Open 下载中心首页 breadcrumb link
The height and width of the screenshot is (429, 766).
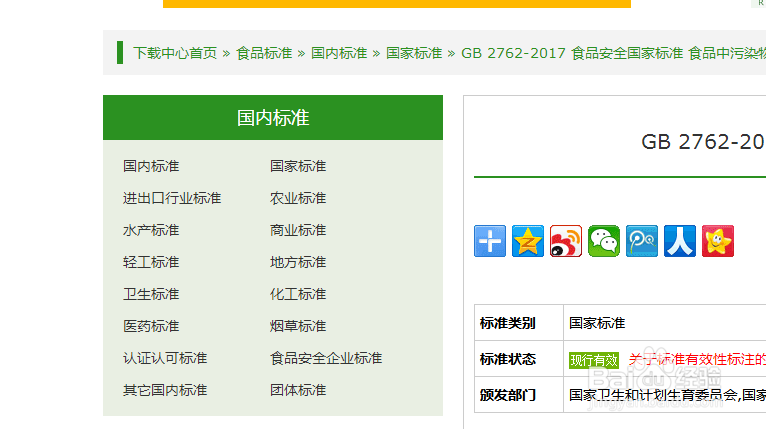click(x=175, y=53)
